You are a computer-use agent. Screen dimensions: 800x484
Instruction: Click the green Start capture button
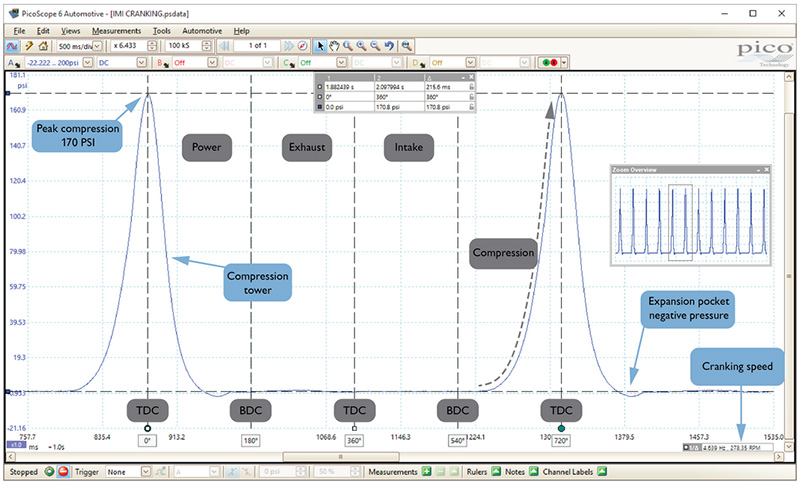[x=49, y=472]
